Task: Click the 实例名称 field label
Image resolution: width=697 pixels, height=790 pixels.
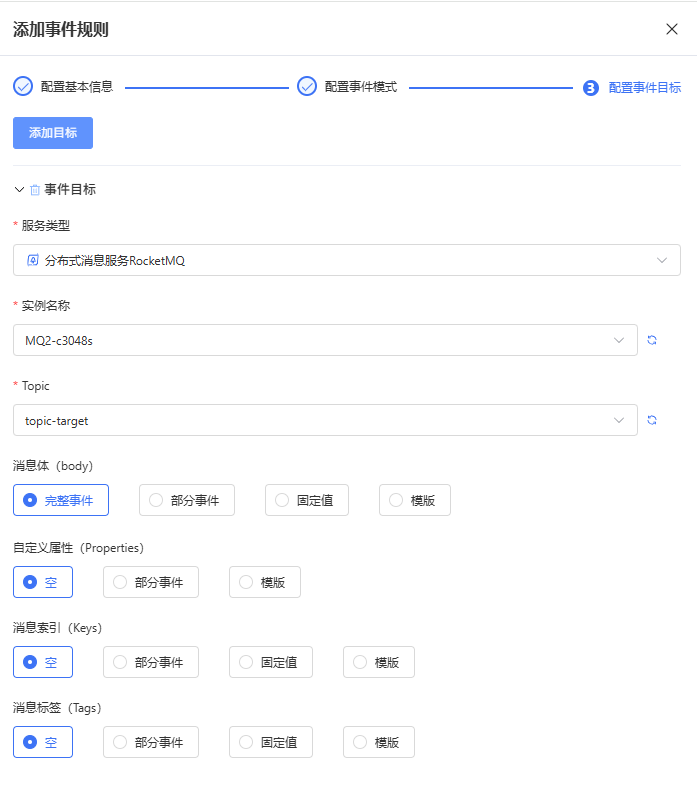Action: pos(46,306)
